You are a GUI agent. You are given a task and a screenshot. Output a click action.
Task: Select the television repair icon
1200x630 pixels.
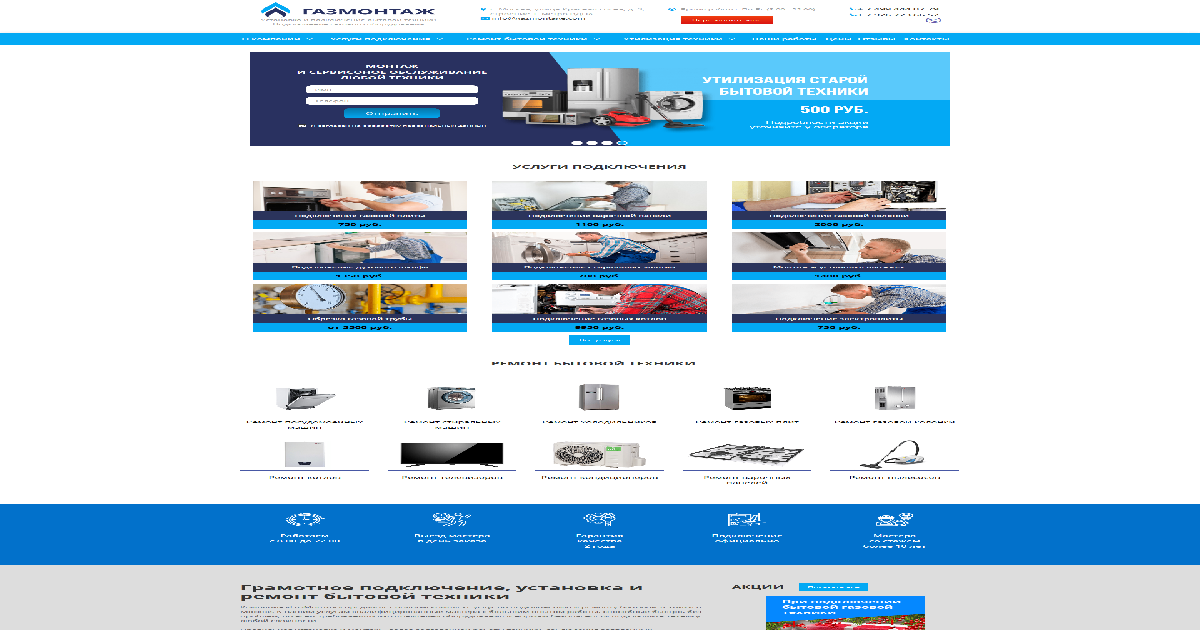(451, 454)
